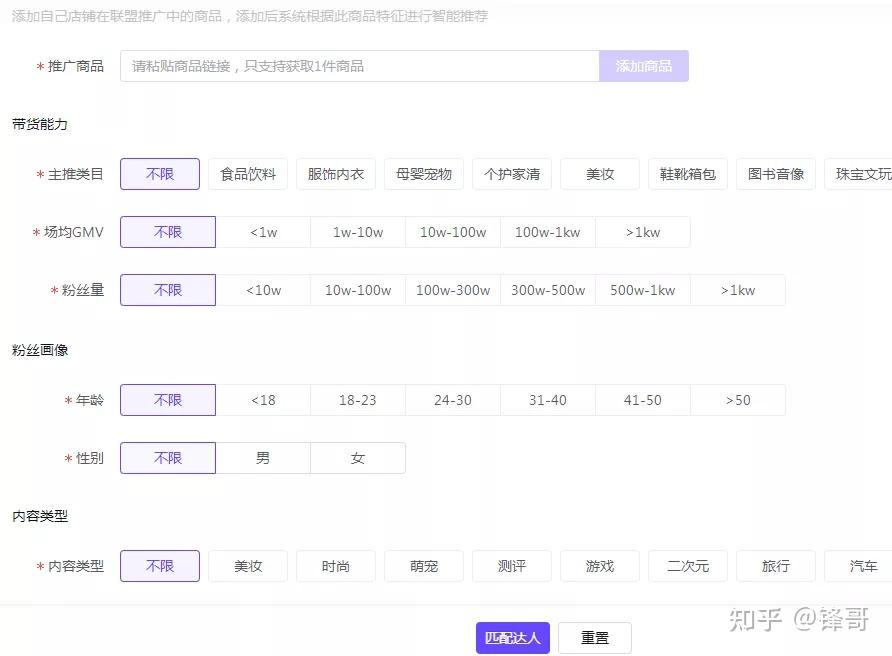Choose 时尚 content type
This screenshot has height=656, width=892.
336,566
